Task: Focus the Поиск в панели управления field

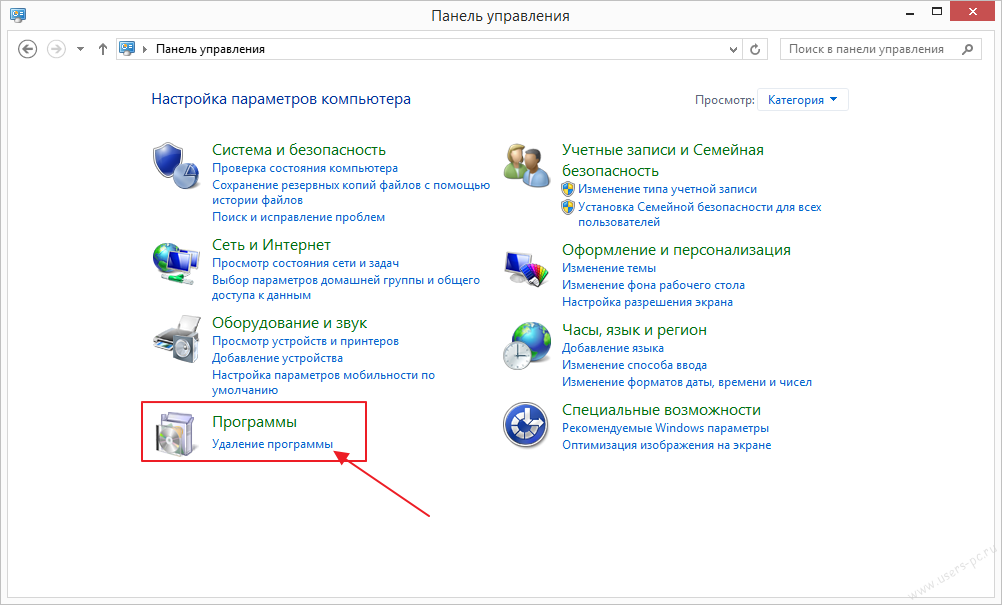Action: point(881,49)
